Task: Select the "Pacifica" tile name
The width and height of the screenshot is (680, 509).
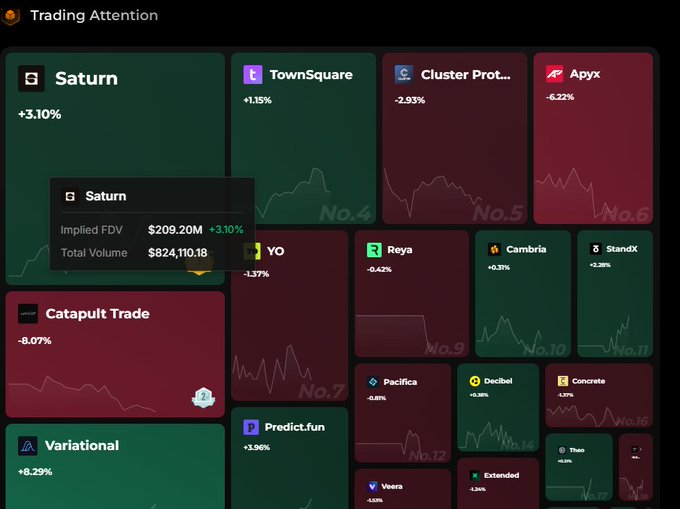Action: pyautogui.click(x=400, y=382)
